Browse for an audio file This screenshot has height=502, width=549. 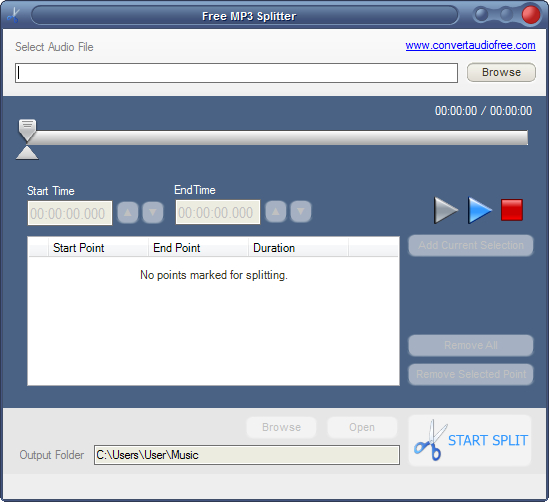501,72
